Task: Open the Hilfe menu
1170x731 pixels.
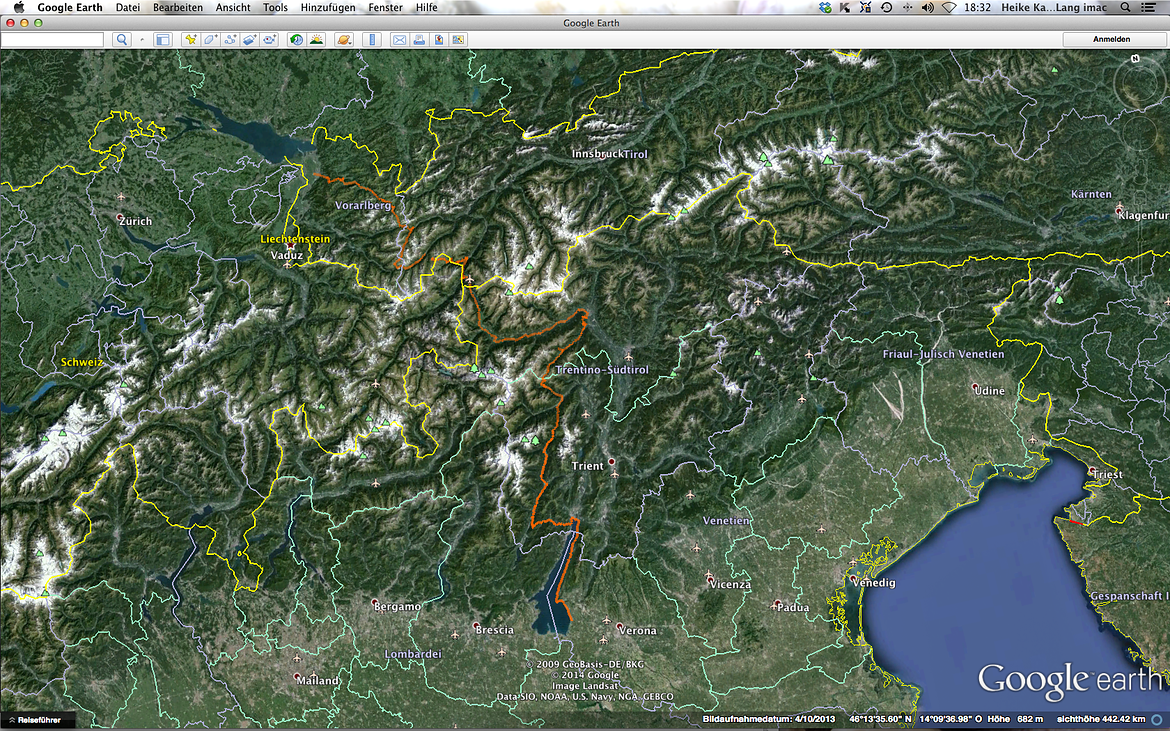Action: coord(427,7)
